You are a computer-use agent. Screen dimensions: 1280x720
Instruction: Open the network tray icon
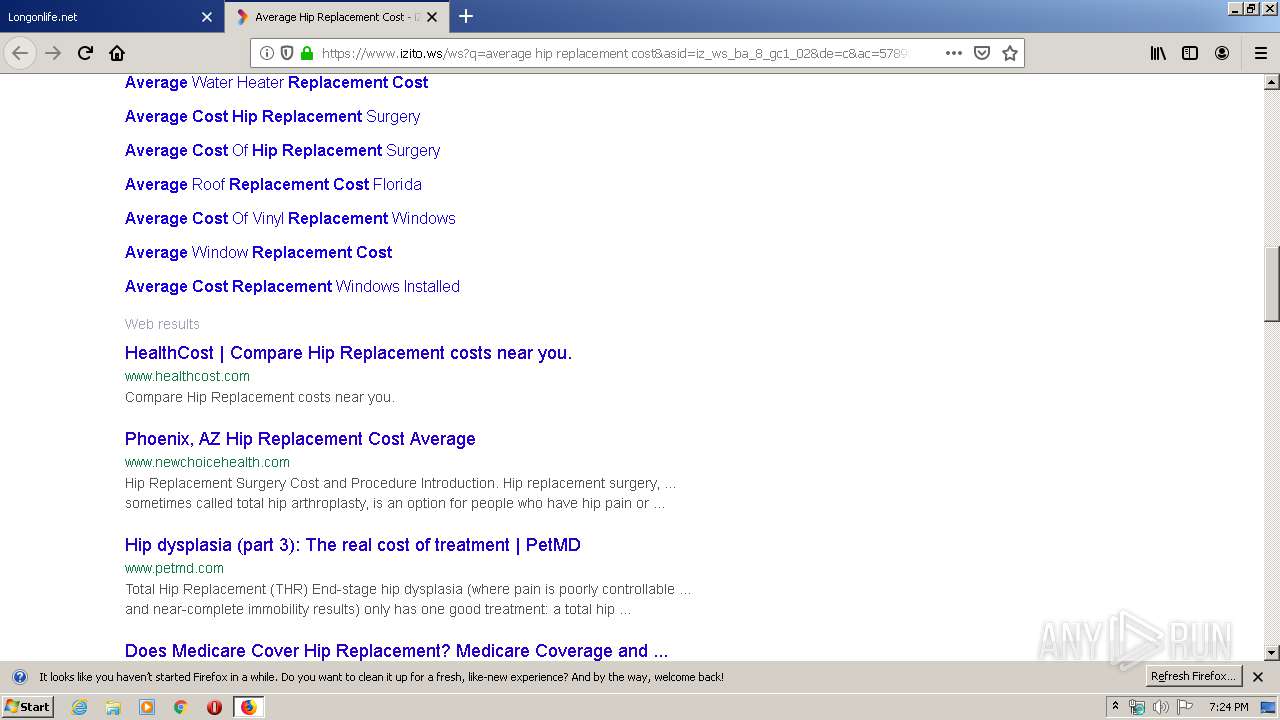click(1137, 707)
